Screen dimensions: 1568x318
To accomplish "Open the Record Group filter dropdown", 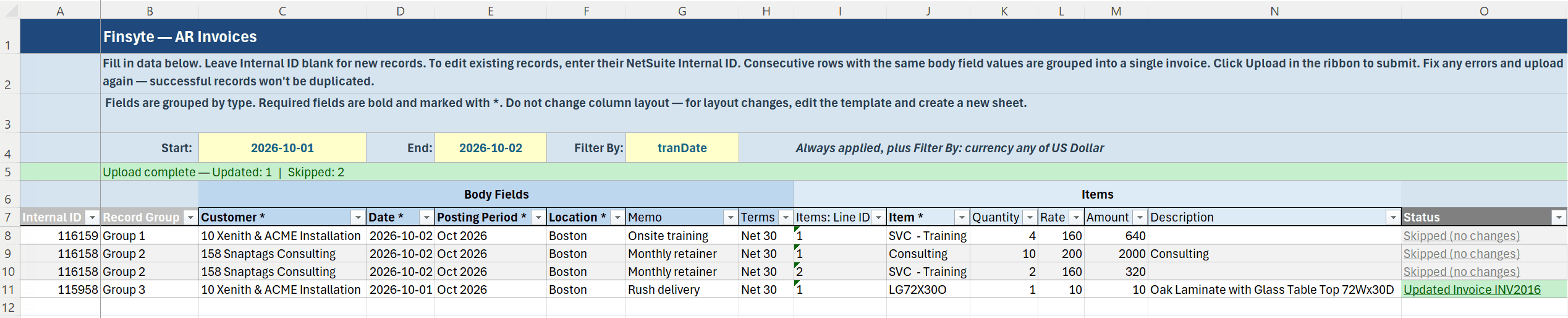I will click(x=190, y=217).
